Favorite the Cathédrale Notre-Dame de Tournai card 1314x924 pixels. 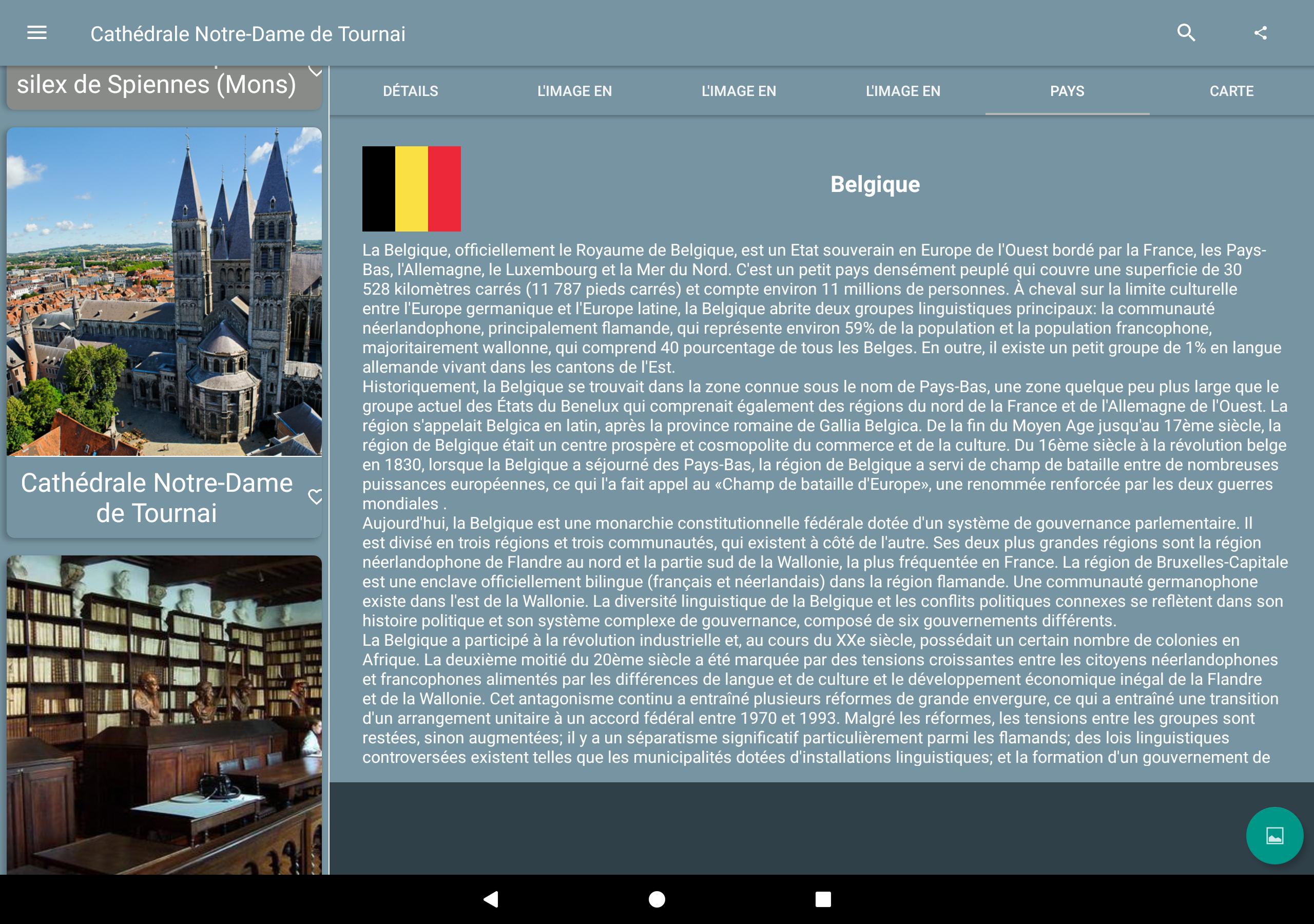[x=315, y=496]
